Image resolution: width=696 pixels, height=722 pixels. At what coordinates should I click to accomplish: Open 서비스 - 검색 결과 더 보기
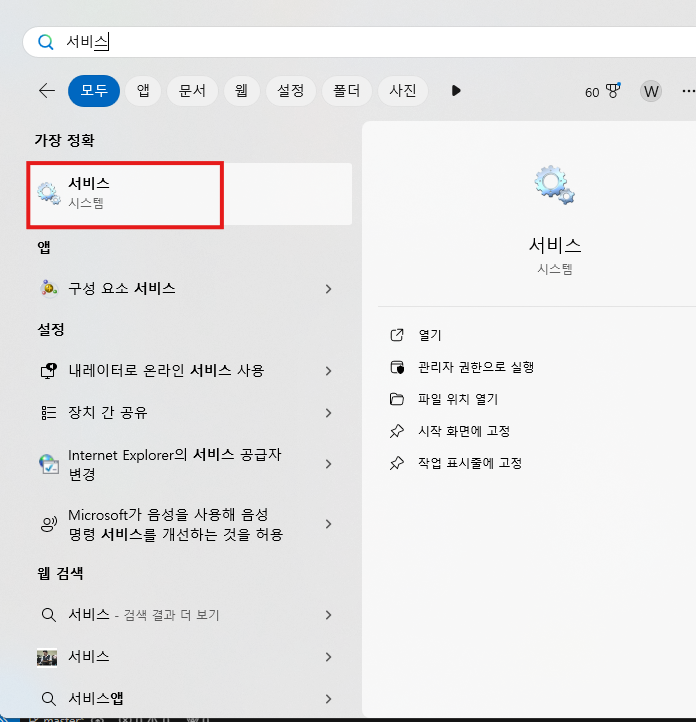tap(186, 615)
